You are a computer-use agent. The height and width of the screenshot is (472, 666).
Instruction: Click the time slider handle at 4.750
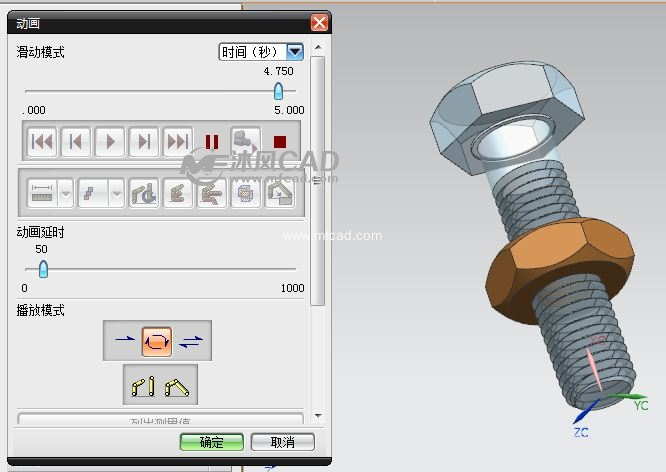pyautogui.click(x=278, y=91)
